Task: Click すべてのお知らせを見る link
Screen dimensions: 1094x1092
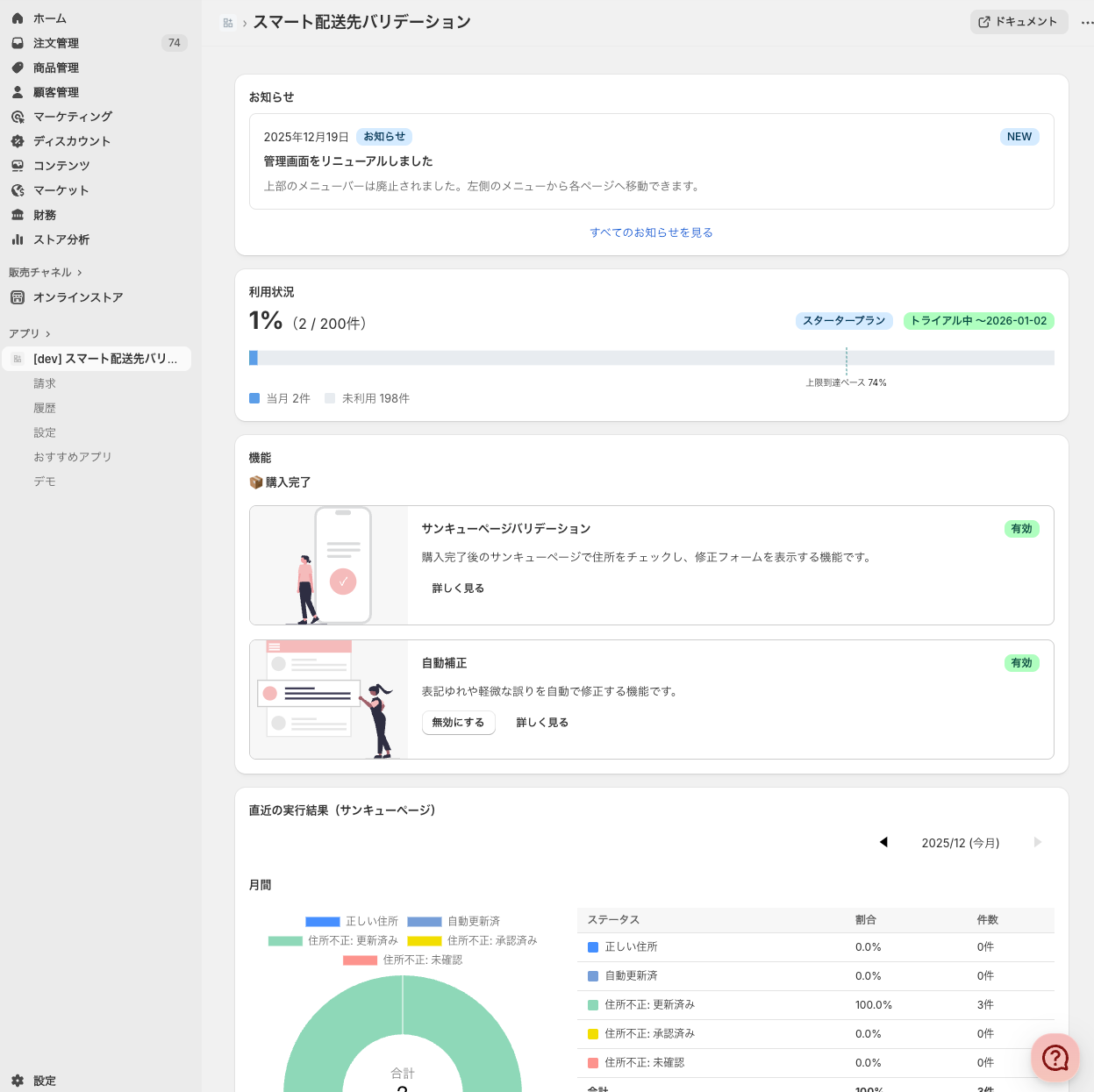Action: [651, 232]
